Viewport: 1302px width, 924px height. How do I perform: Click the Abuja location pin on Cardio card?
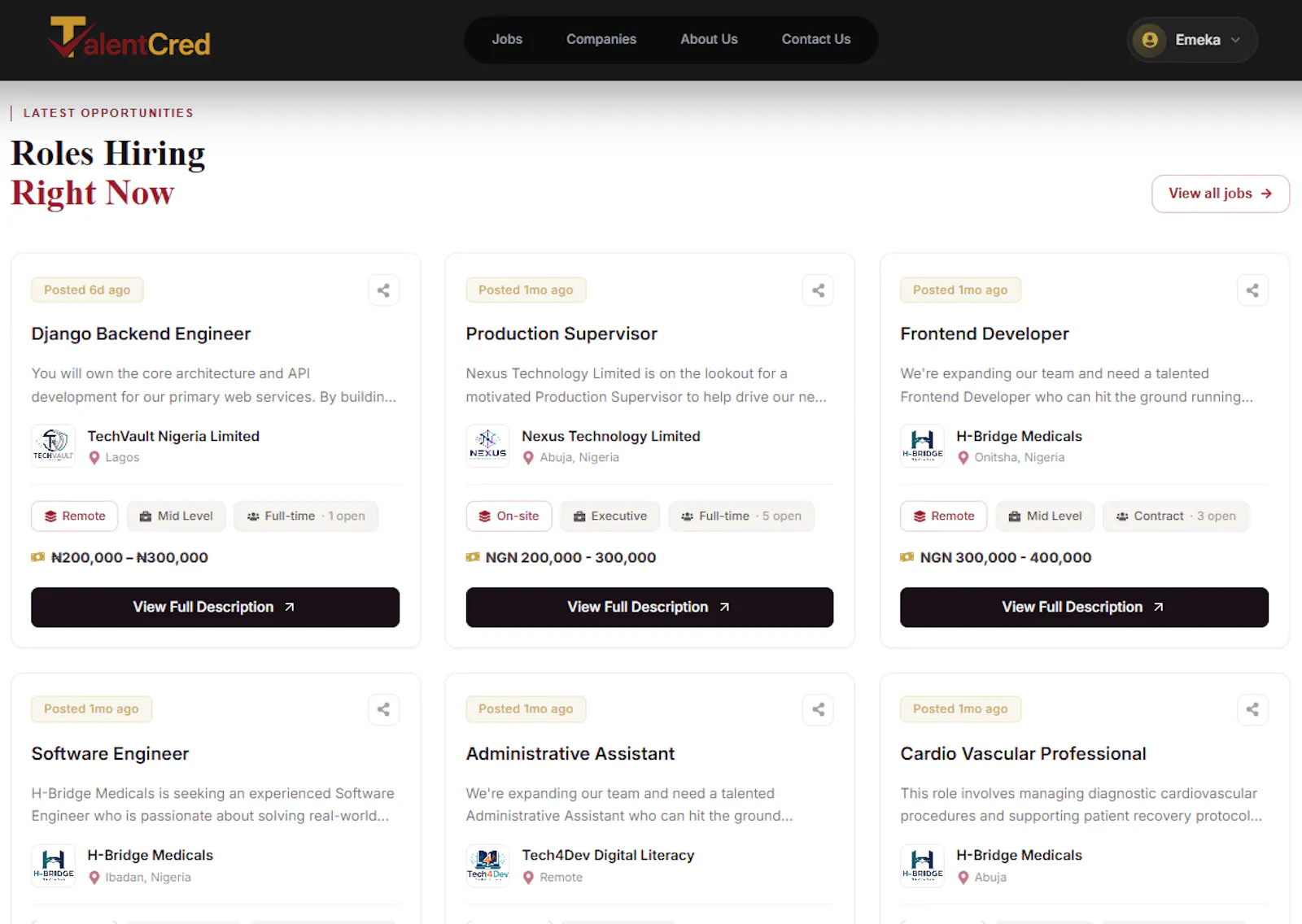963,878
